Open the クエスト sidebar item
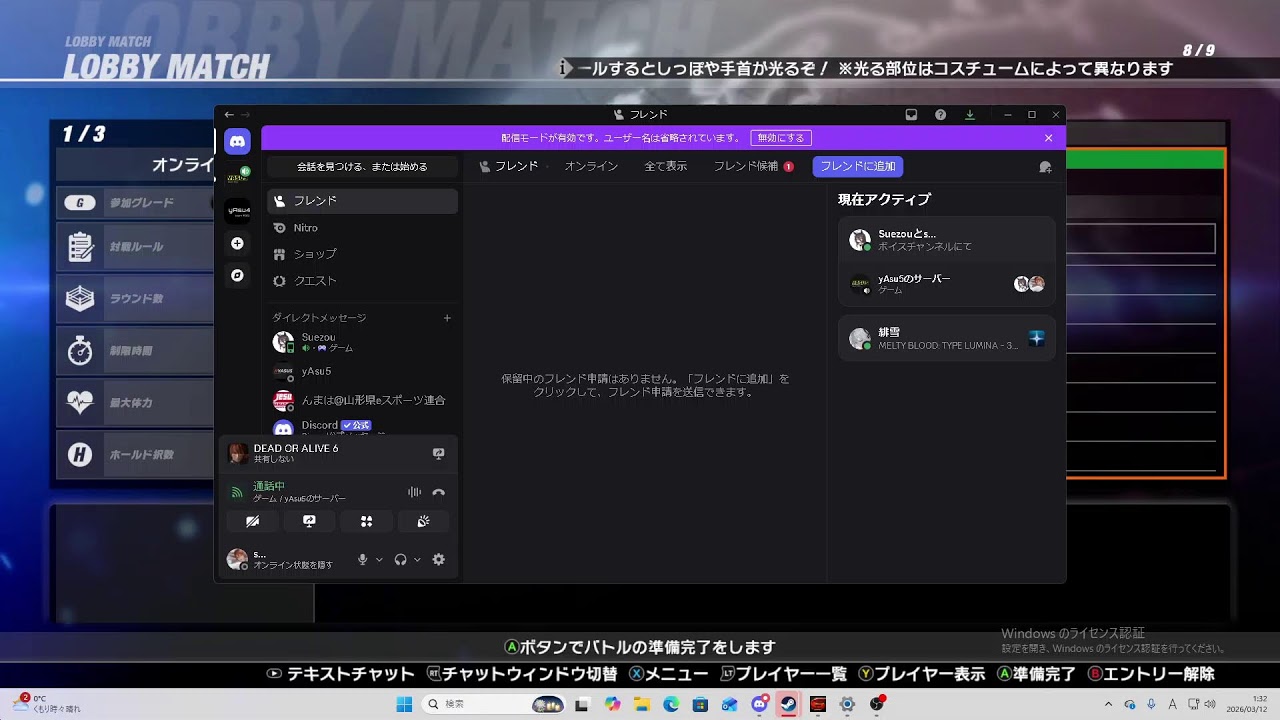Viewport: 1280px width, 720px height. coord(362,281)
